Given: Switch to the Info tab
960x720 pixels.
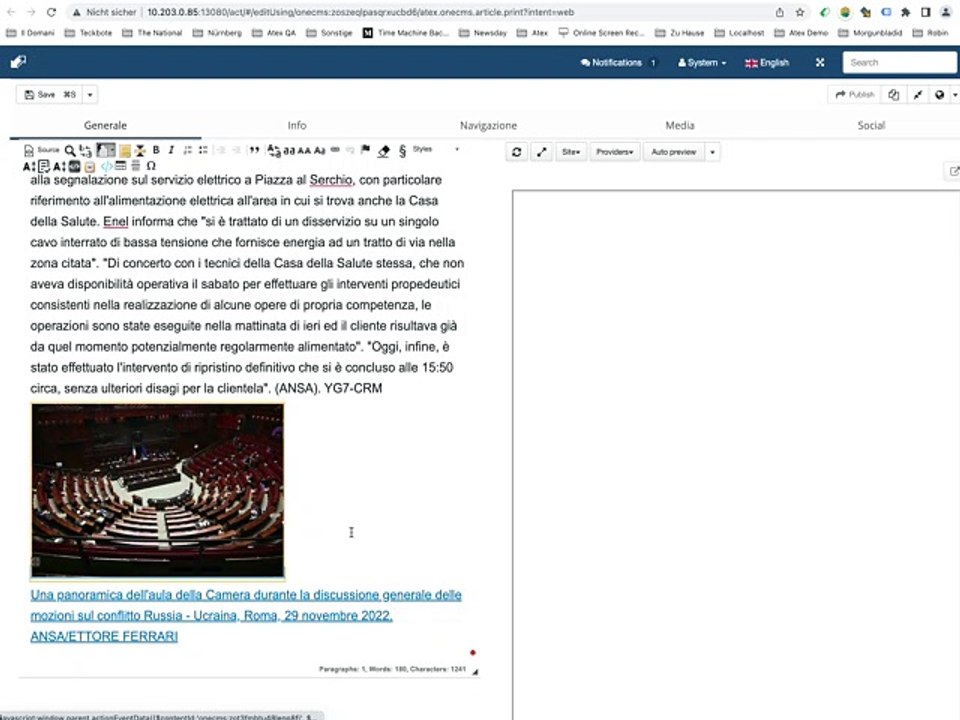Looking at the screenshot, I should point(297,126).
